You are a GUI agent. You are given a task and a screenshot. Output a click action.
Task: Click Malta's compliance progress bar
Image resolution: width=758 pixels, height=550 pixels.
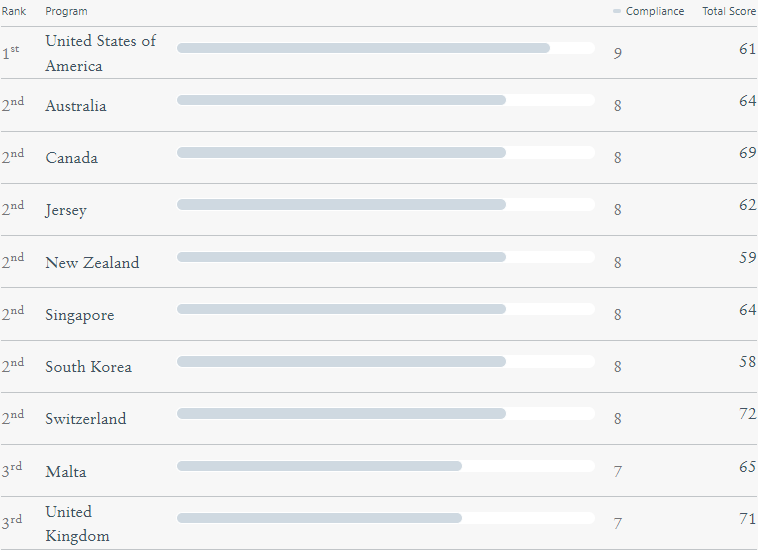tap(386, 466)
